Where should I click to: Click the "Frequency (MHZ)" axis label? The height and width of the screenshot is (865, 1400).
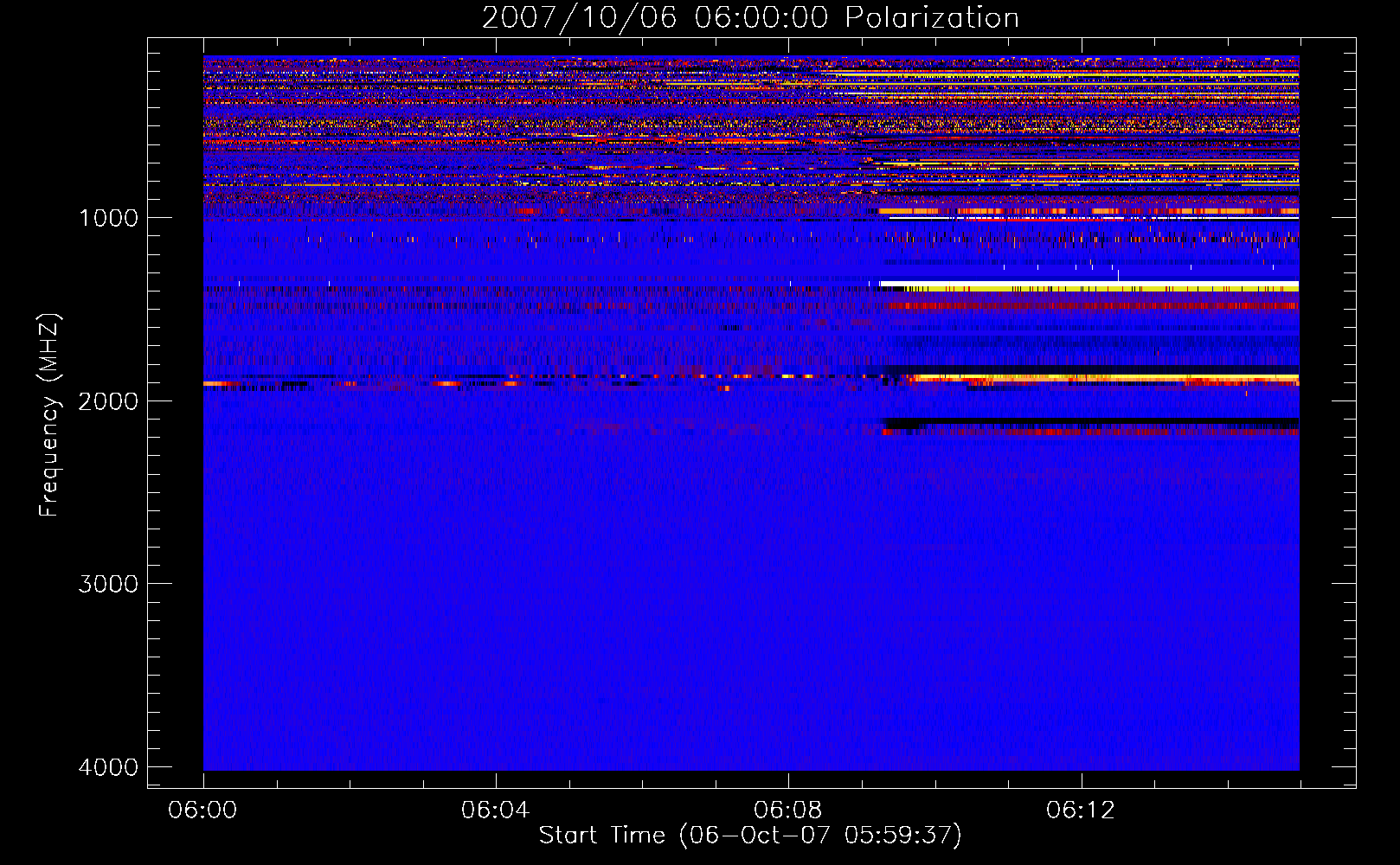pyautogui.click(x=50, y=415)
